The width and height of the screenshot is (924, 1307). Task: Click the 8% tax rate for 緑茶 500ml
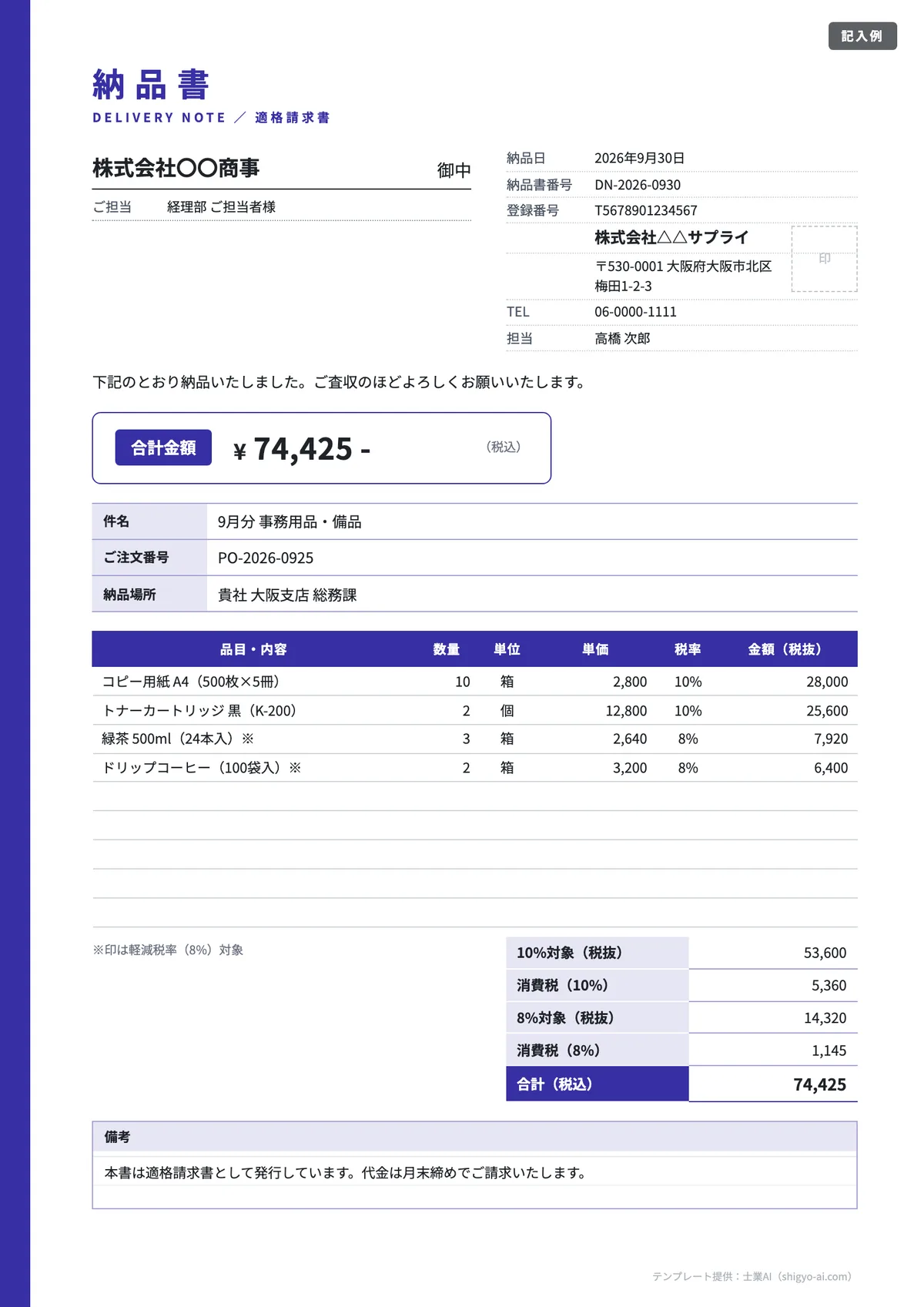tap(688, 739)
